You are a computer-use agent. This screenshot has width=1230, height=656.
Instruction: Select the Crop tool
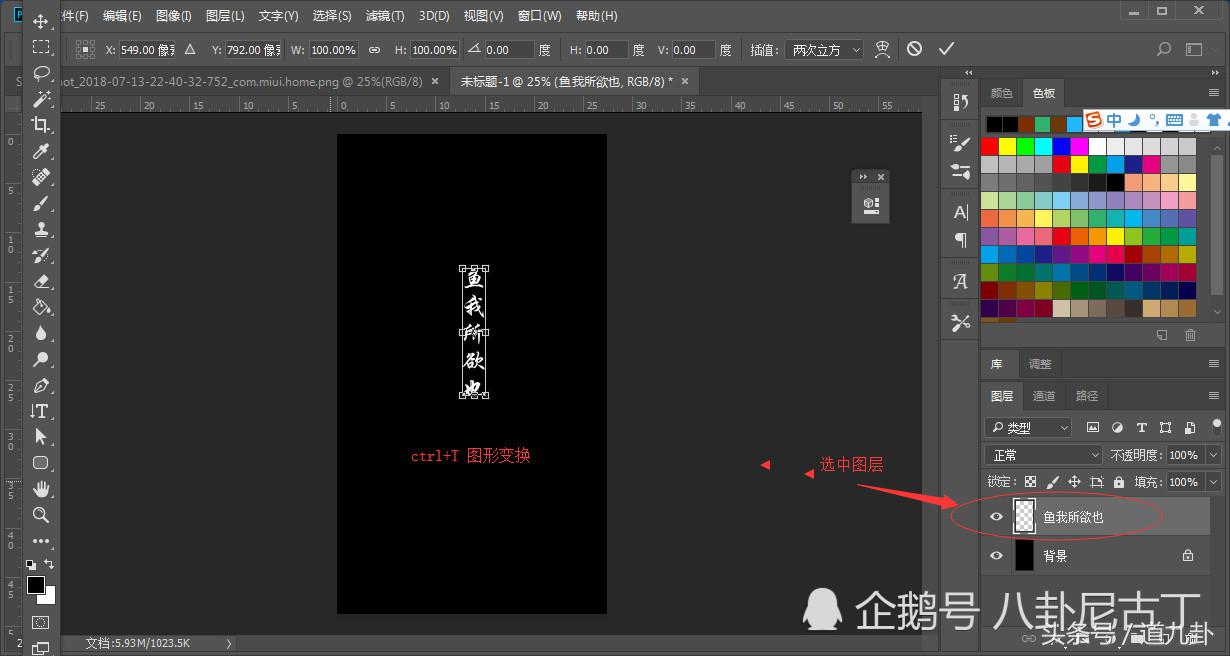point(42,125)
